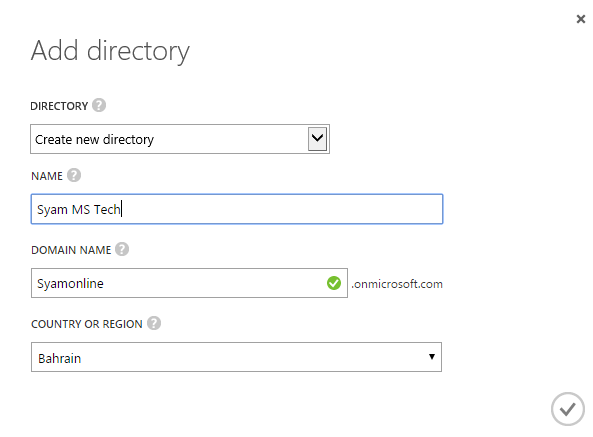Open help tooltip for DOMAIN NAME
Image resolution: width=593 pixels, height=437 pixels.
(x=122, y=249)
